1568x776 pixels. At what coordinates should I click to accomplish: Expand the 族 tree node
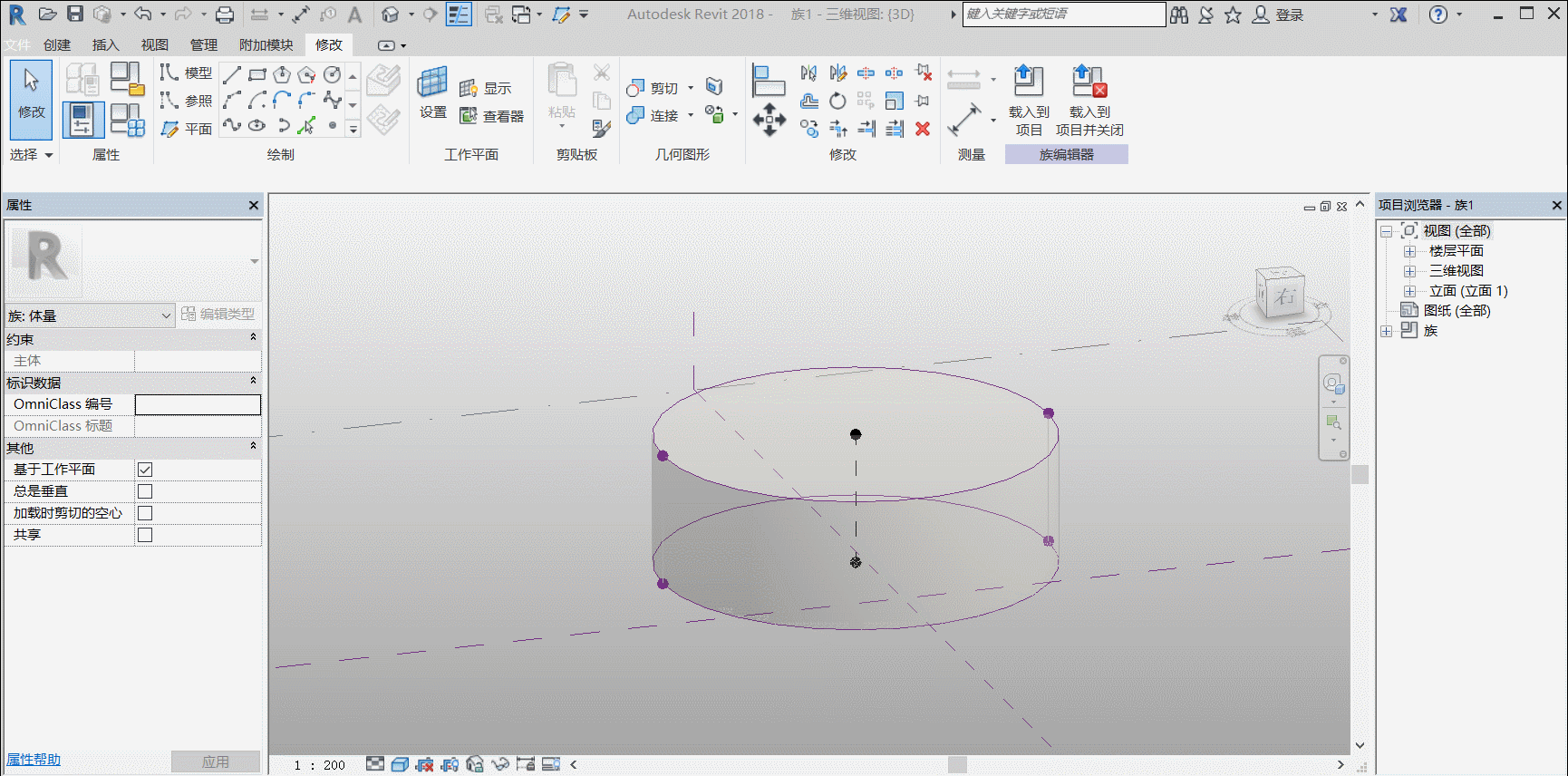(1386, 331)
